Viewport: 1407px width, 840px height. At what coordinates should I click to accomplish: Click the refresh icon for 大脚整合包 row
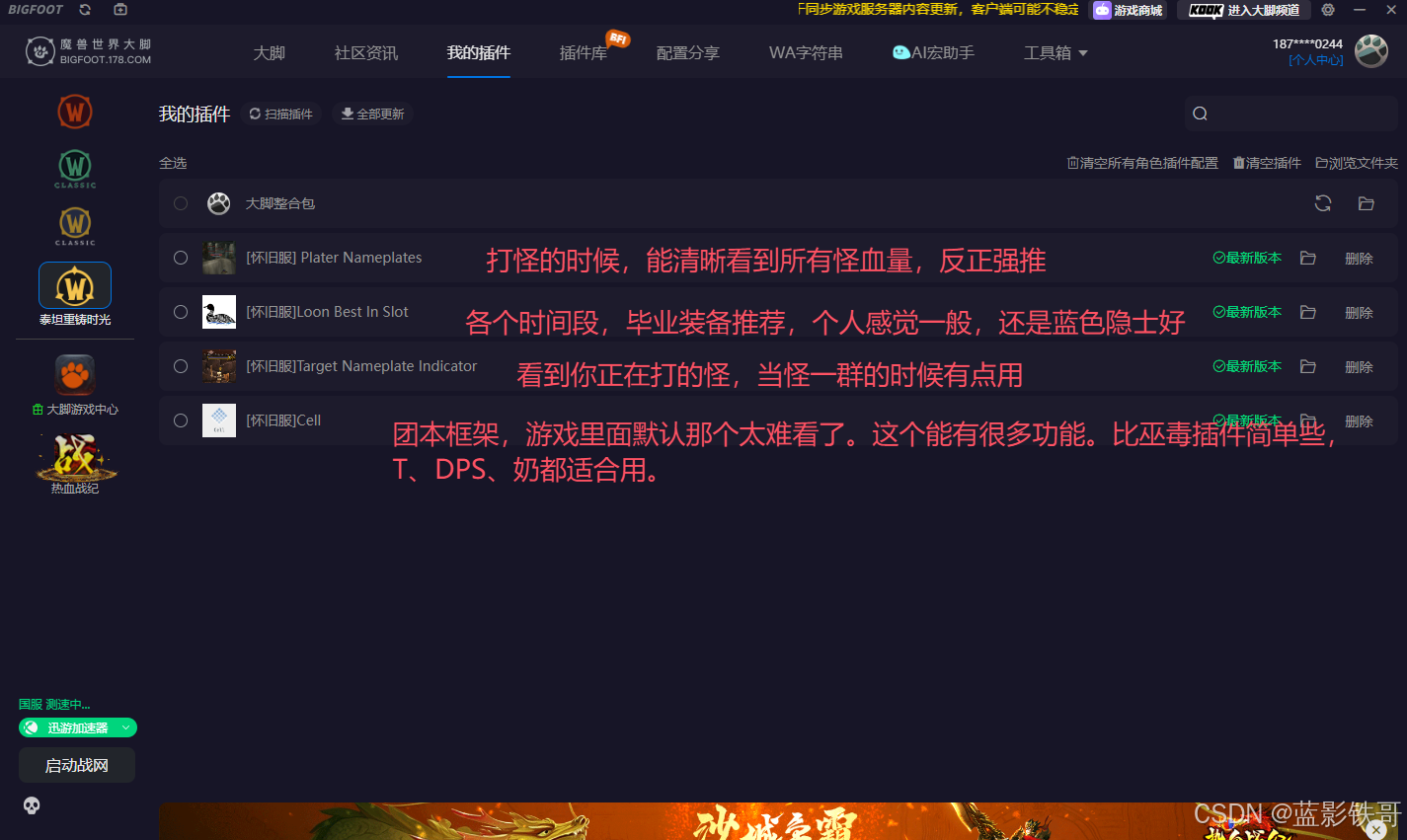(1323, 203)
